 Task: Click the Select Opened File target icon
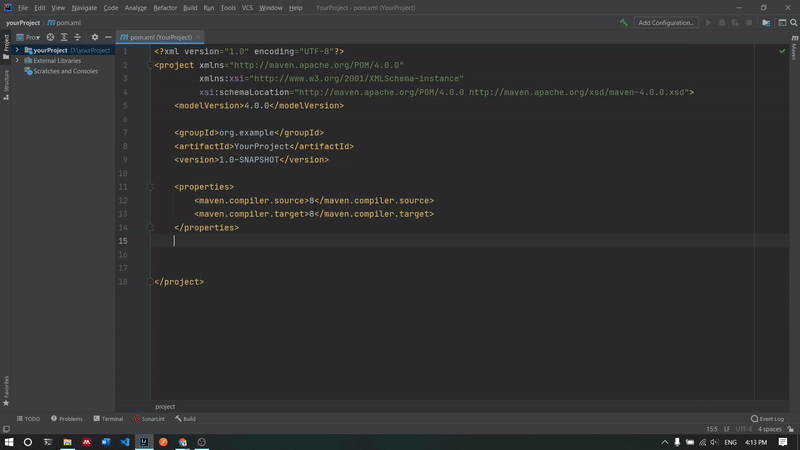(50, 37)
